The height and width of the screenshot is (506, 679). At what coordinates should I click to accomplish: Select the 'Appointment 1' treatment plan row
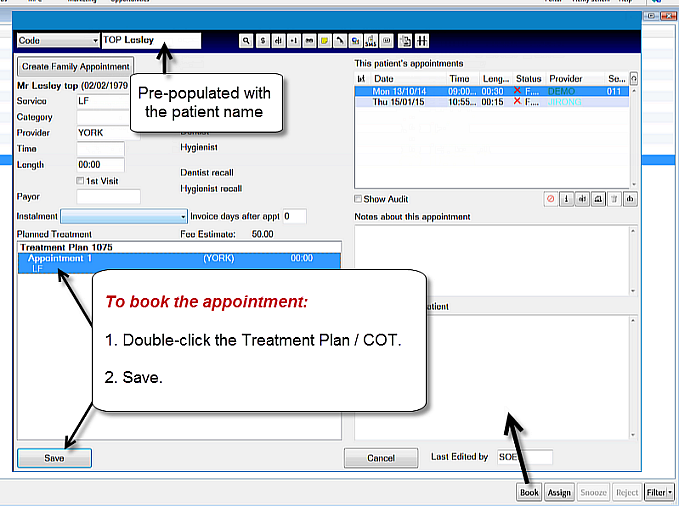[x=179, y=263]
